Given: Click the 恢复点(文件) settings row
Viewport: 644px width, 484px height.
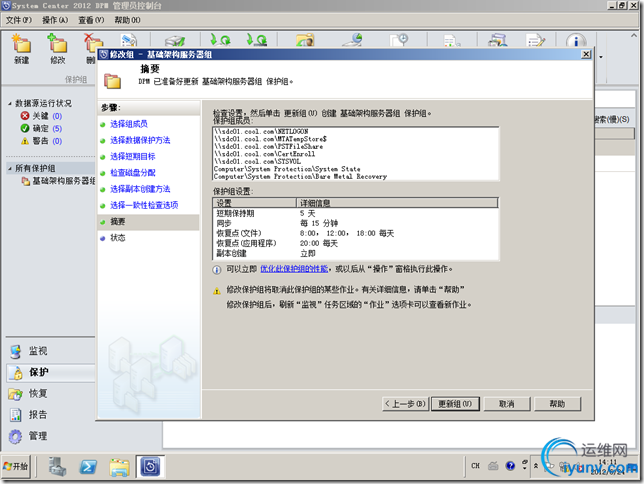Looking at the screenshot, I should tap(356, 233).
